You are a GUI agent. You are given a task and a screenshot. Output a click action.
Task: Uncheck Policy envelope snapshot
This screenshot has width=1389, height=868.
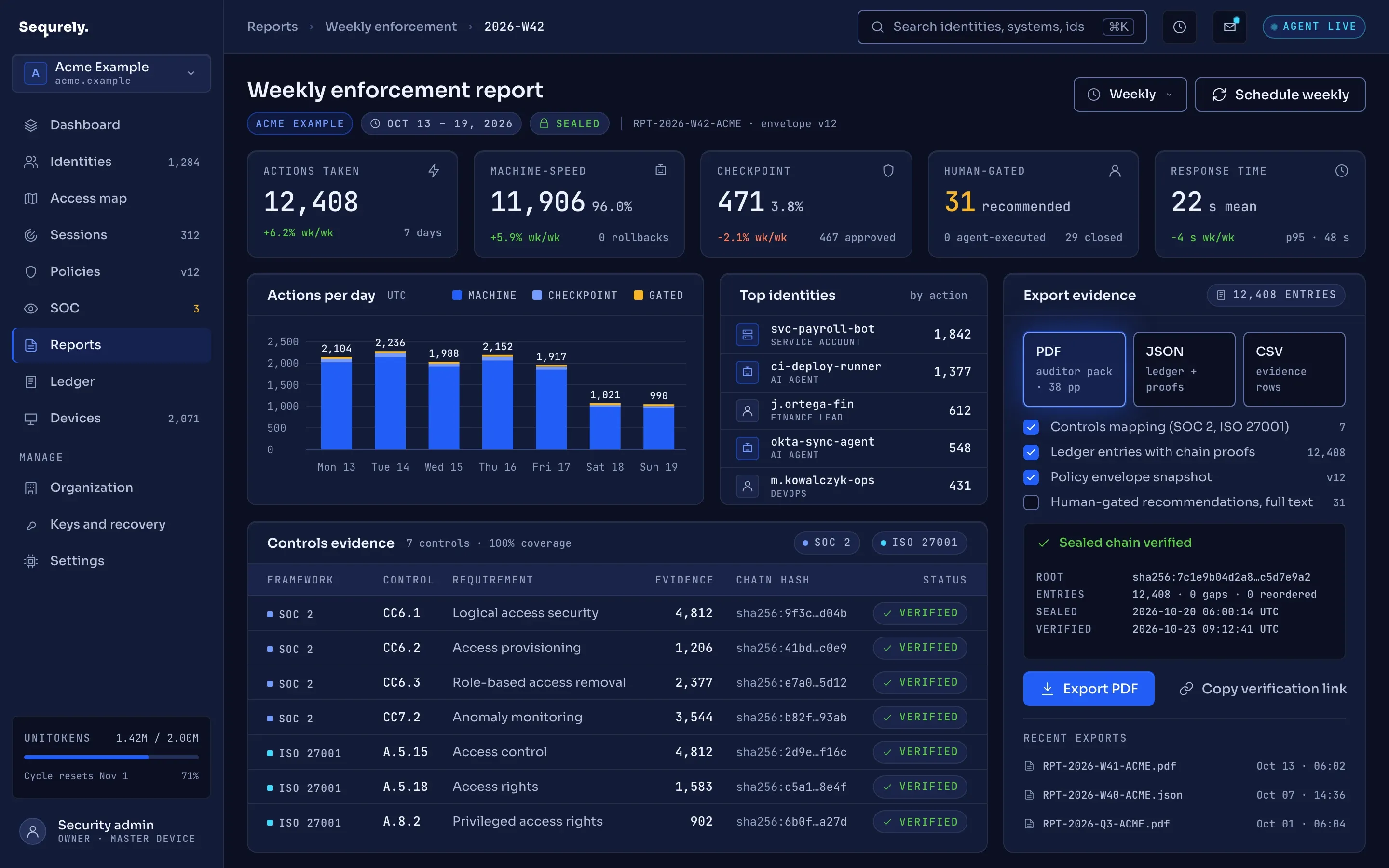pos(1031,477)
